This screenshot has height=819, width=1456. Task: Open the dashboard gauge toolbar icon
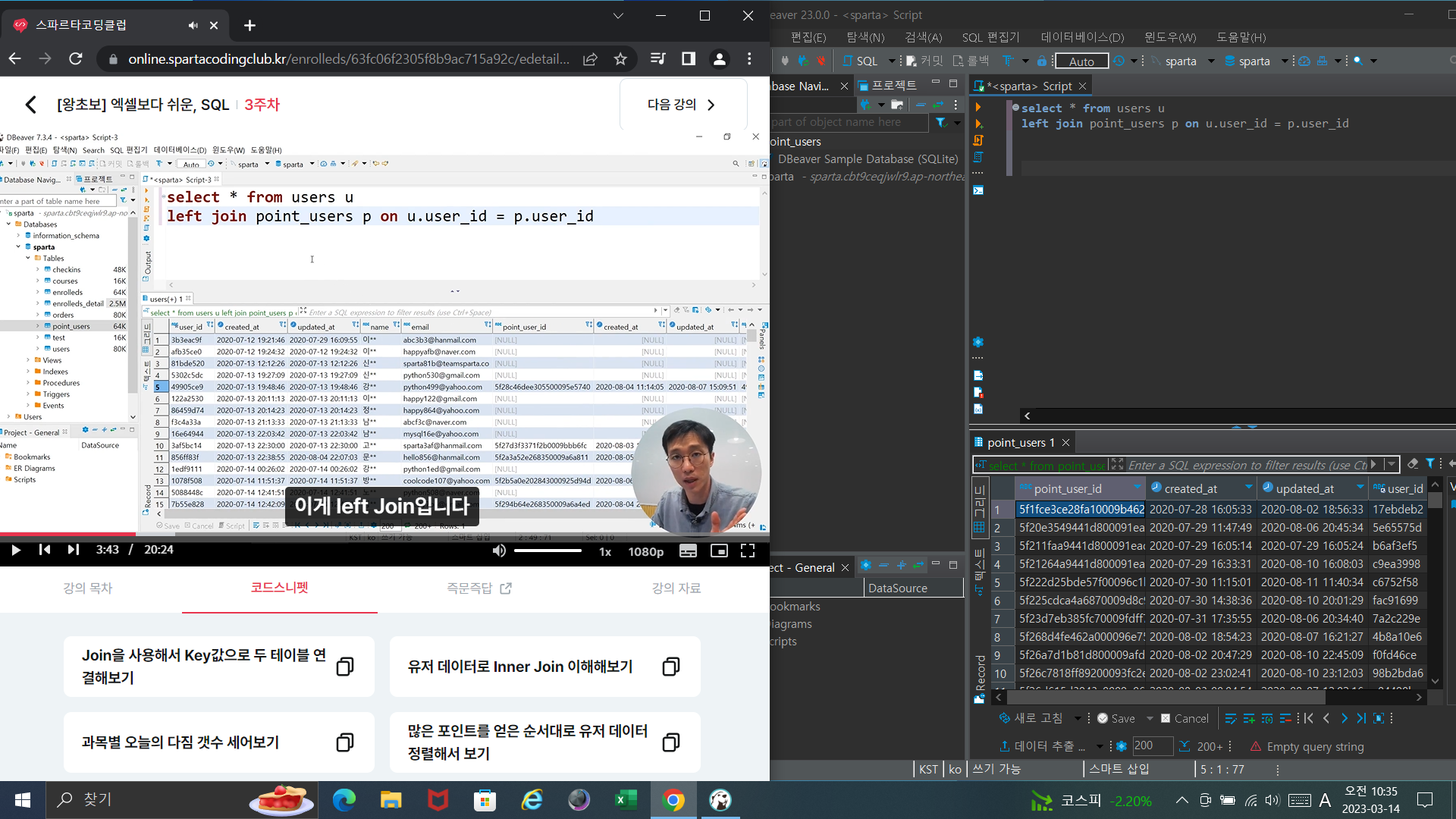(x=1304, y=61)
